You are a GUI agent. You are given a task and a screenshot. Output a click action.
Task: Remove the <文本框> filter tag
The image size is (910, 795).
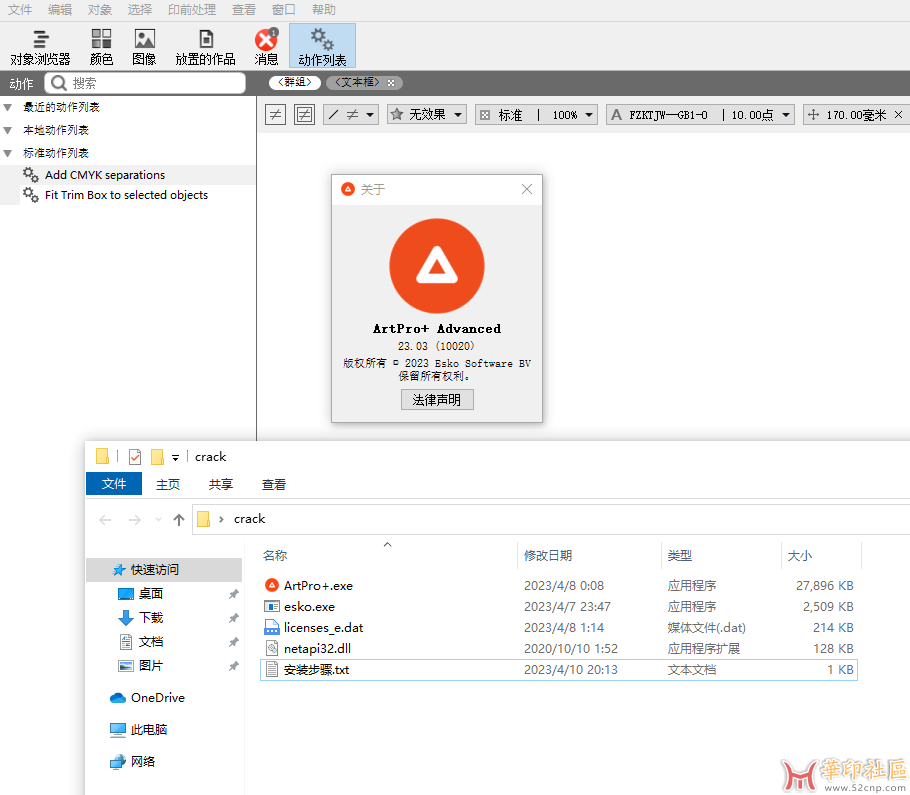tap(391, 82)
